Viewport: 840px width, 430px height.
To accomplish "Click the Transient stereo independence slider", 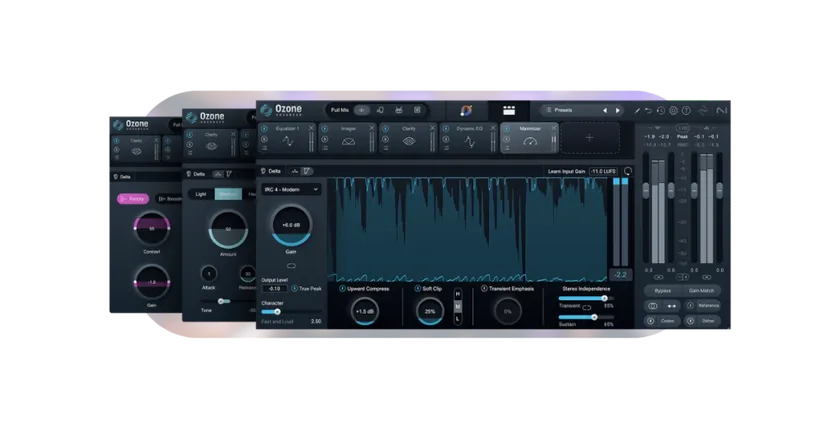I will 584,298.
